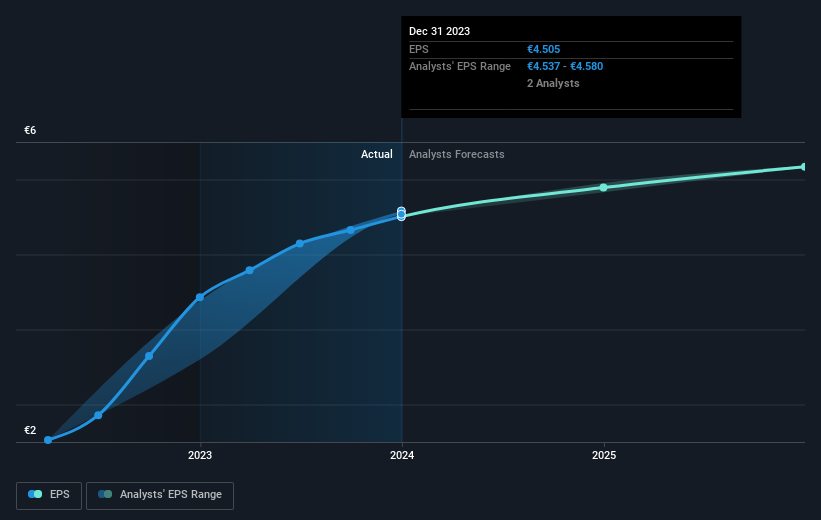The height and width of the screenshot is (520, 821).
Task: Click the €4.537 - €4.580 range value
Action: (x=565, y=67)
